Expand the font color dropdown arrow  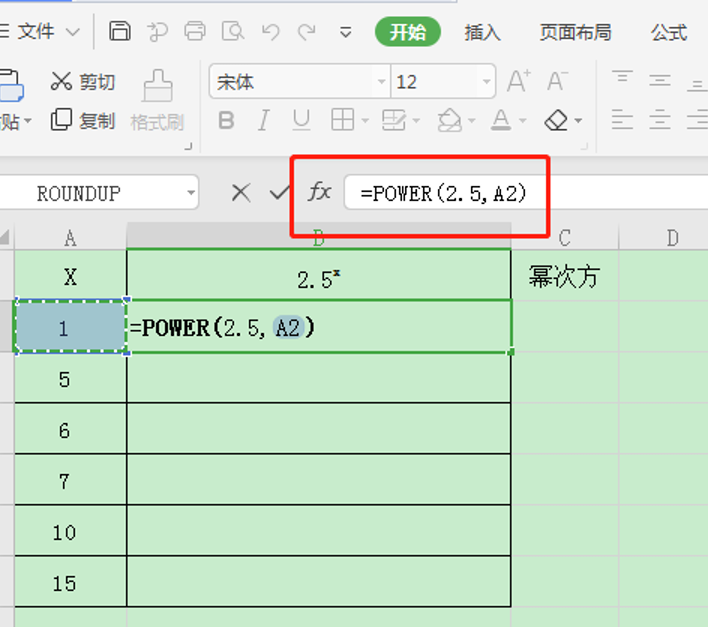(x=522, y=121)
